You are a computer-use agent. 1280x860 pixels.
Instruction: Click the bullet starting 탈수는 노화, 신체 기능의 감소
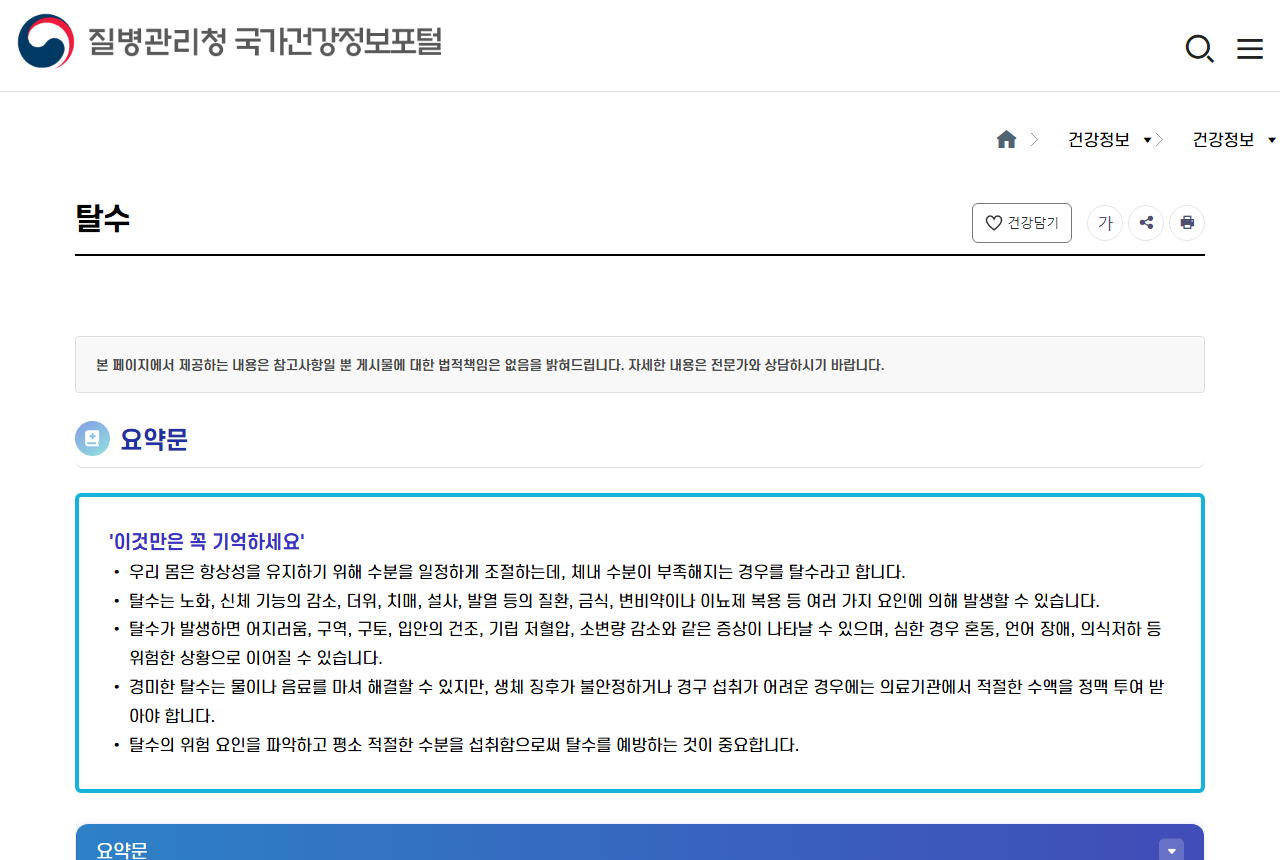(614, 602)
